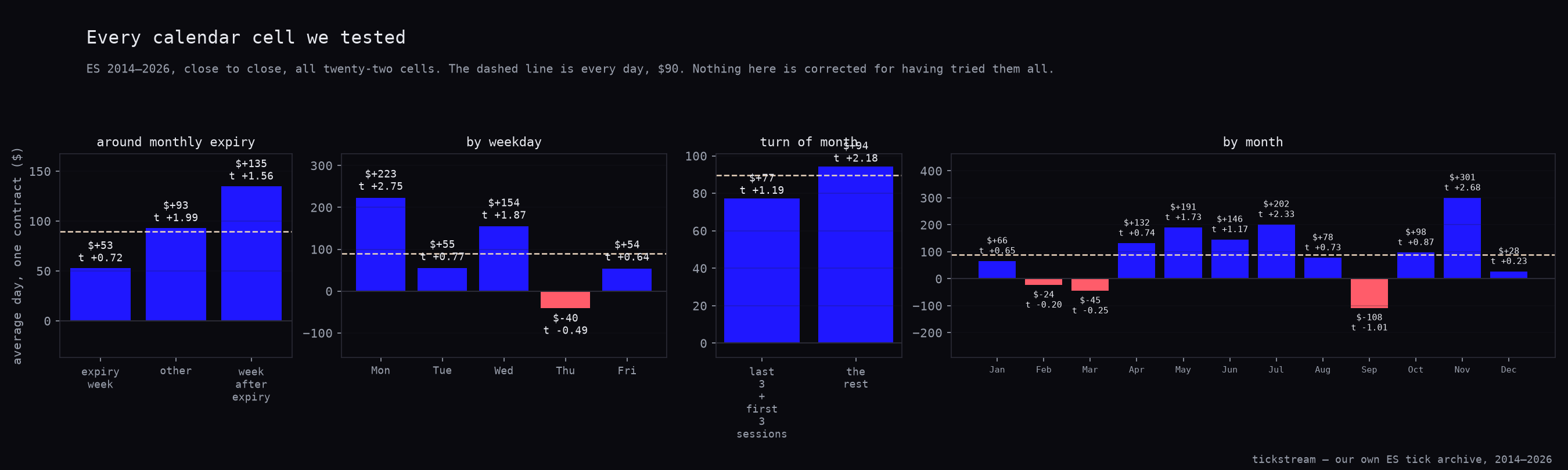Click the '$+135' label above week after expiry
This screenshot has height=470, width=1568.
click(x=251, y=164)
